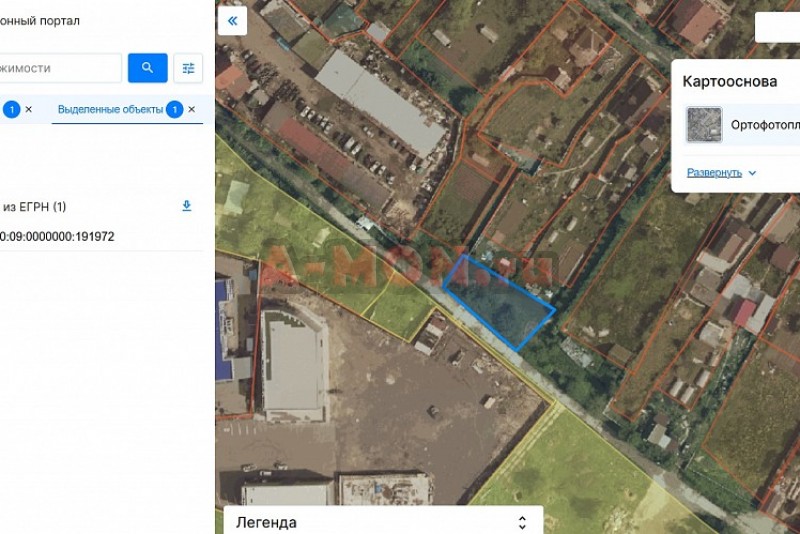Focus the real estate search field
The image size is (800, 534).
(60, 68)
